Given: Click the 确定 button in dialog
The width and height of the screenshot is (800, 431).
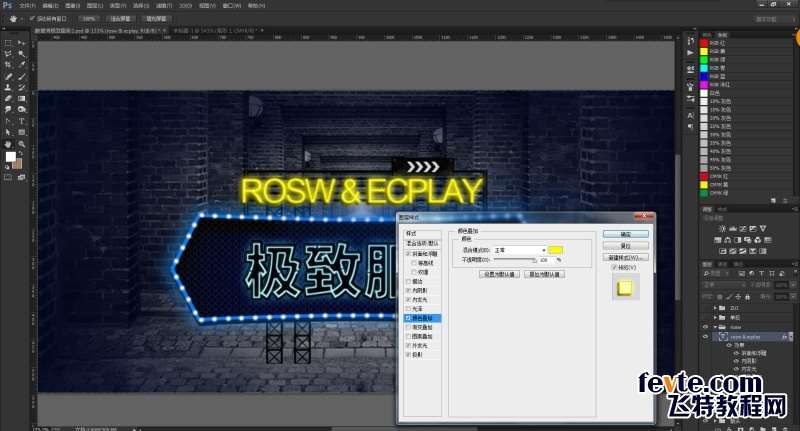Looking at the screenshot, I should (626, 234).
